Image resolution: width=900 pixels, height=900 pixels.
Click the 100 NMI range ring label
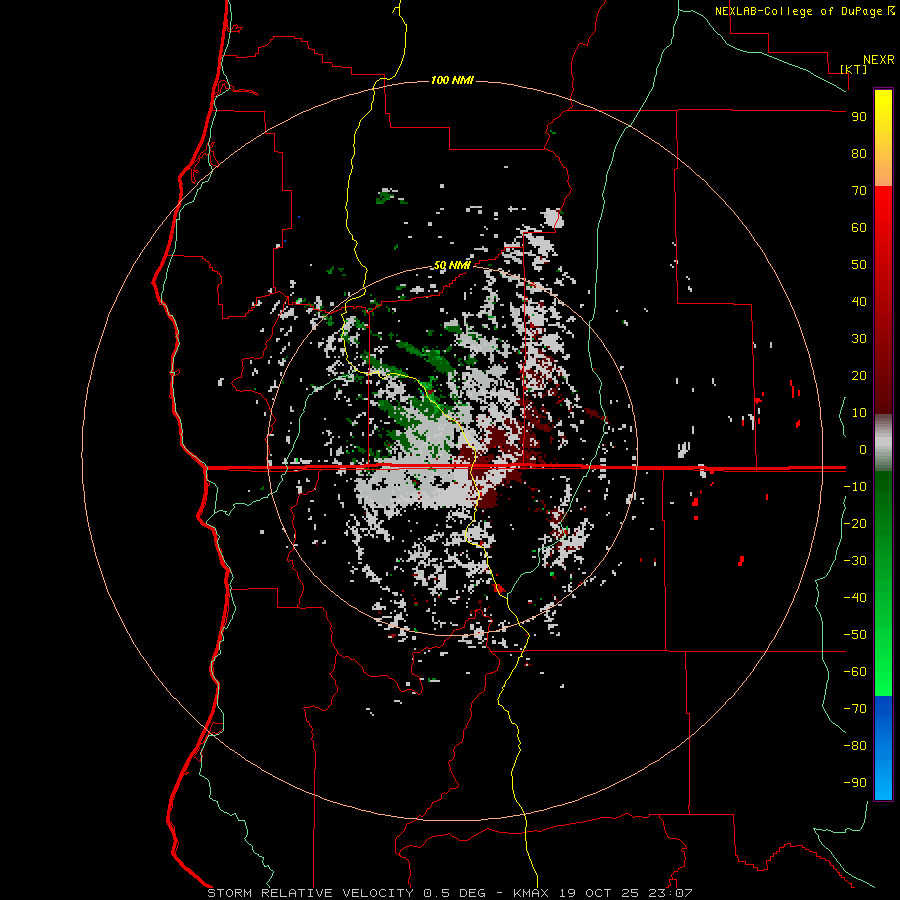point(452,80)
